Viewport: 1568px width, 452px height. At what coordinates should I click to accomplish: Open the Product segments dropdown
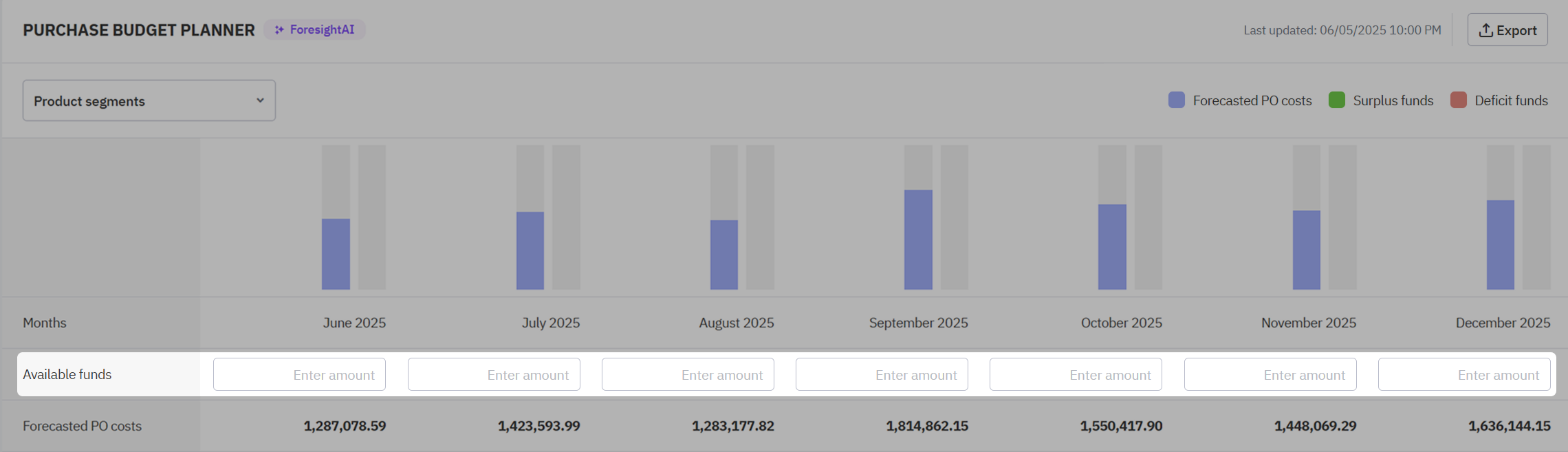149,100
